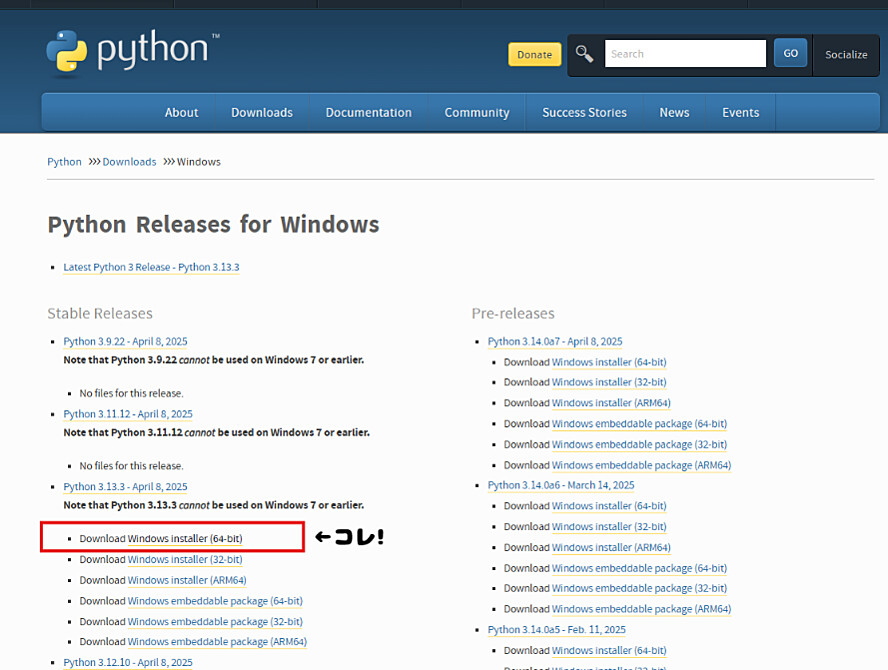
Task: Download 3.14.0a7 Windows installer (64-bit)
Action: (609, 362)
